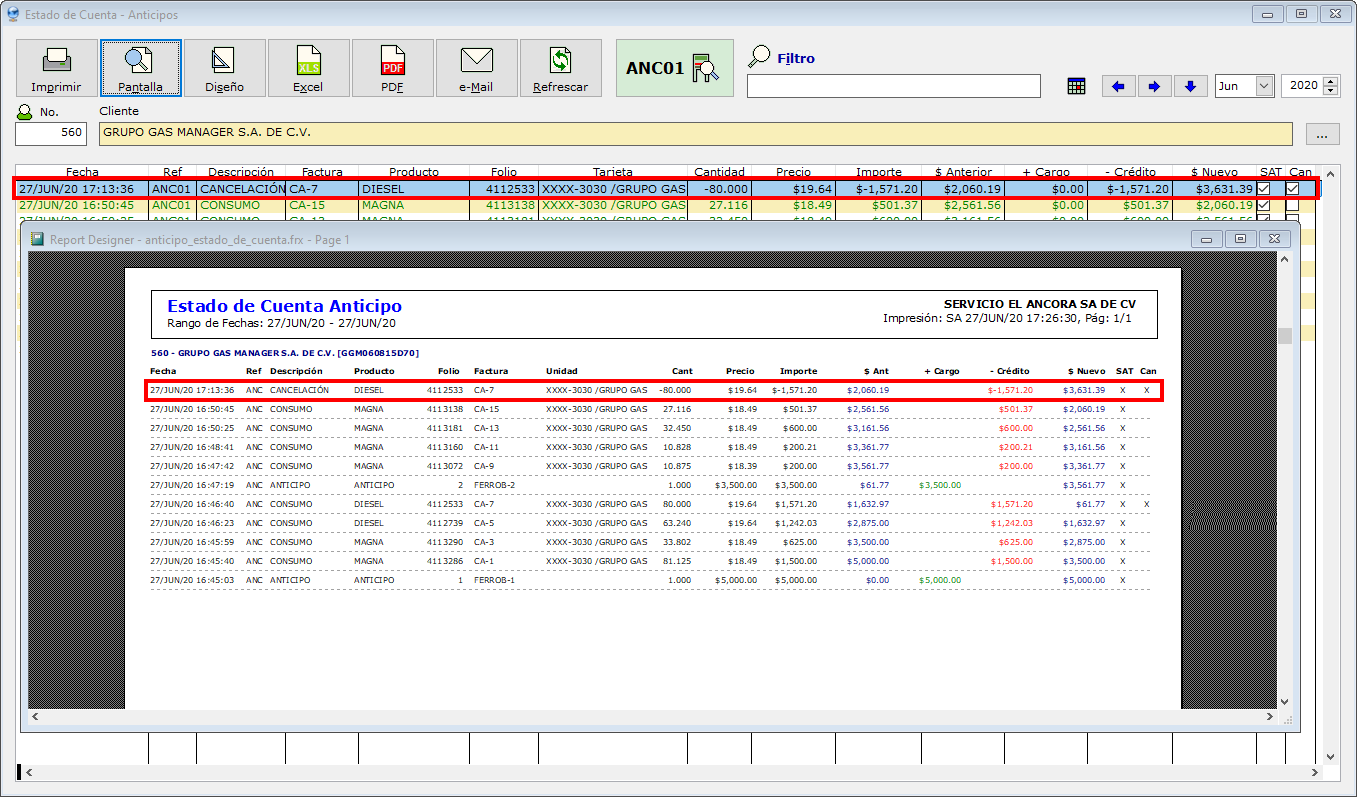Export report to Excel

(x=308, y=68)
